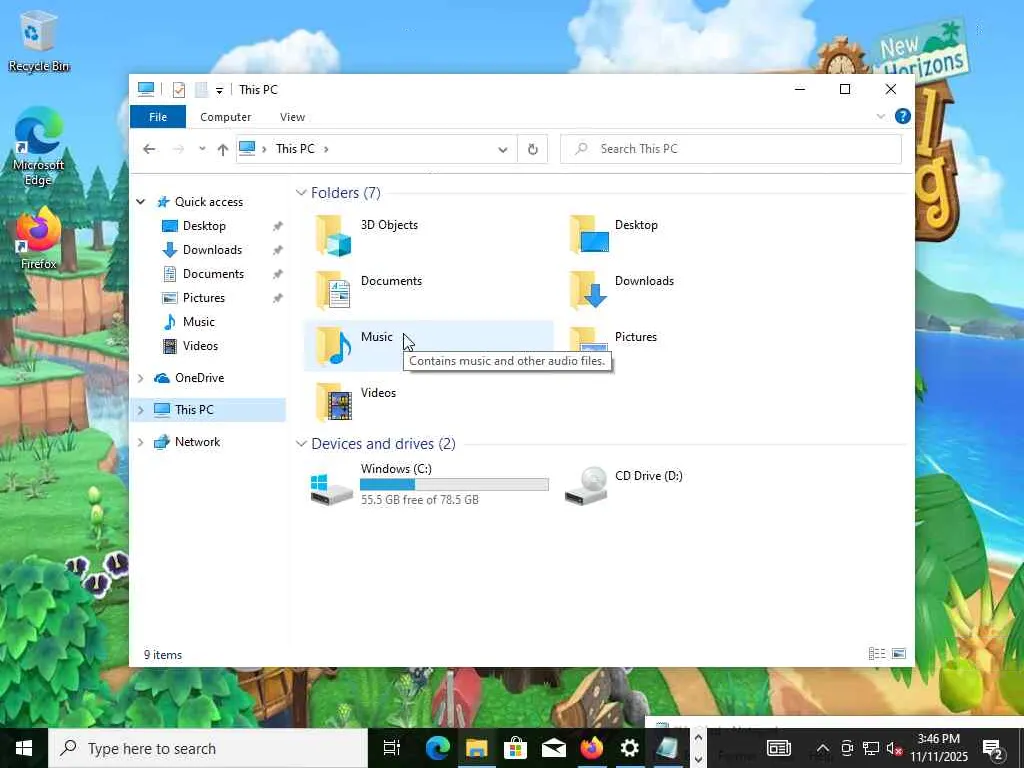The image size is (1024, 768).
Task: Go up one level with Up arrow
Action: tap(223, 150)
